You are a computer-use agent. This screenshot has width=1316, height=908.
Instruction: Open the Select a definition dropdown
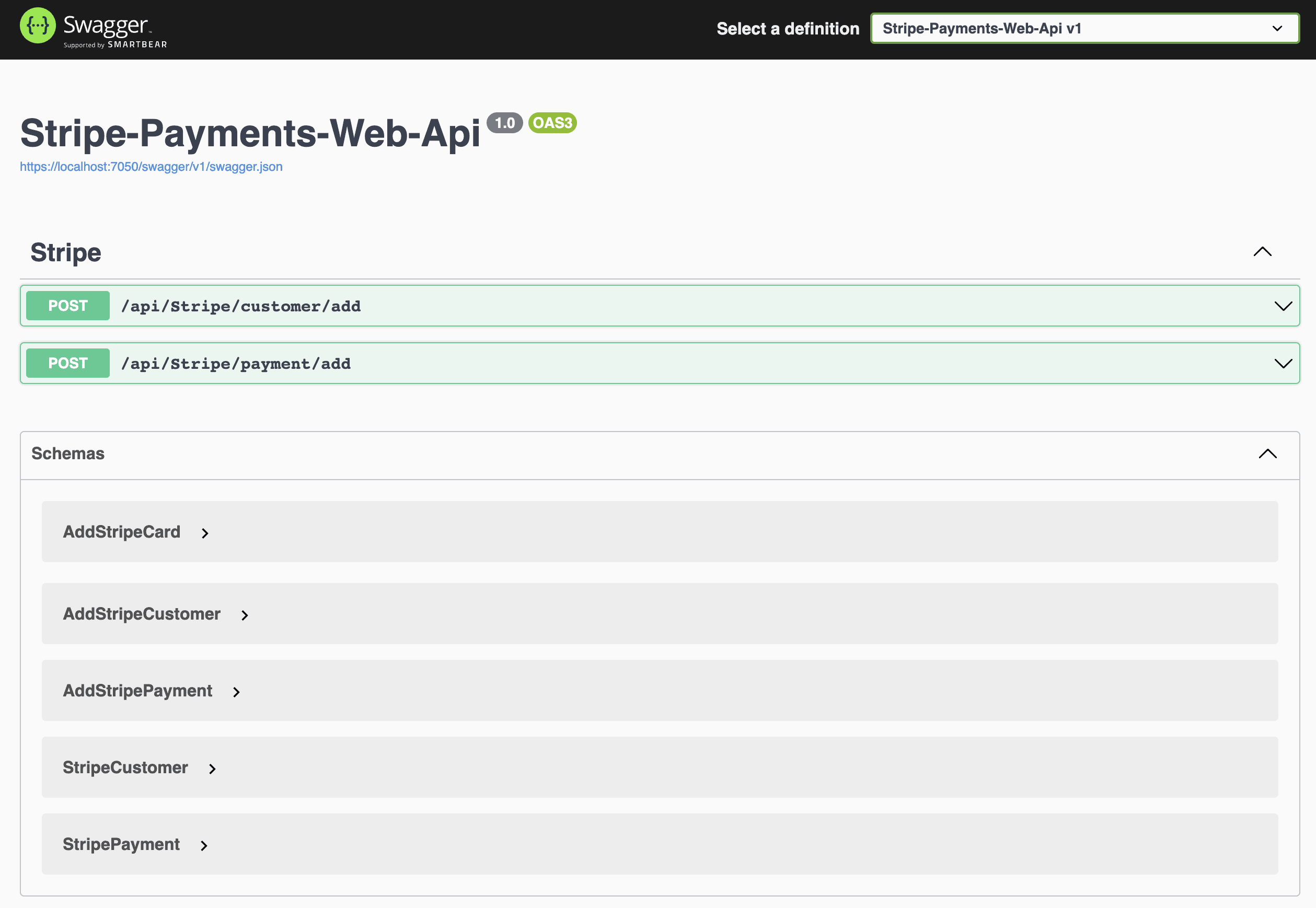point(1083,28)
